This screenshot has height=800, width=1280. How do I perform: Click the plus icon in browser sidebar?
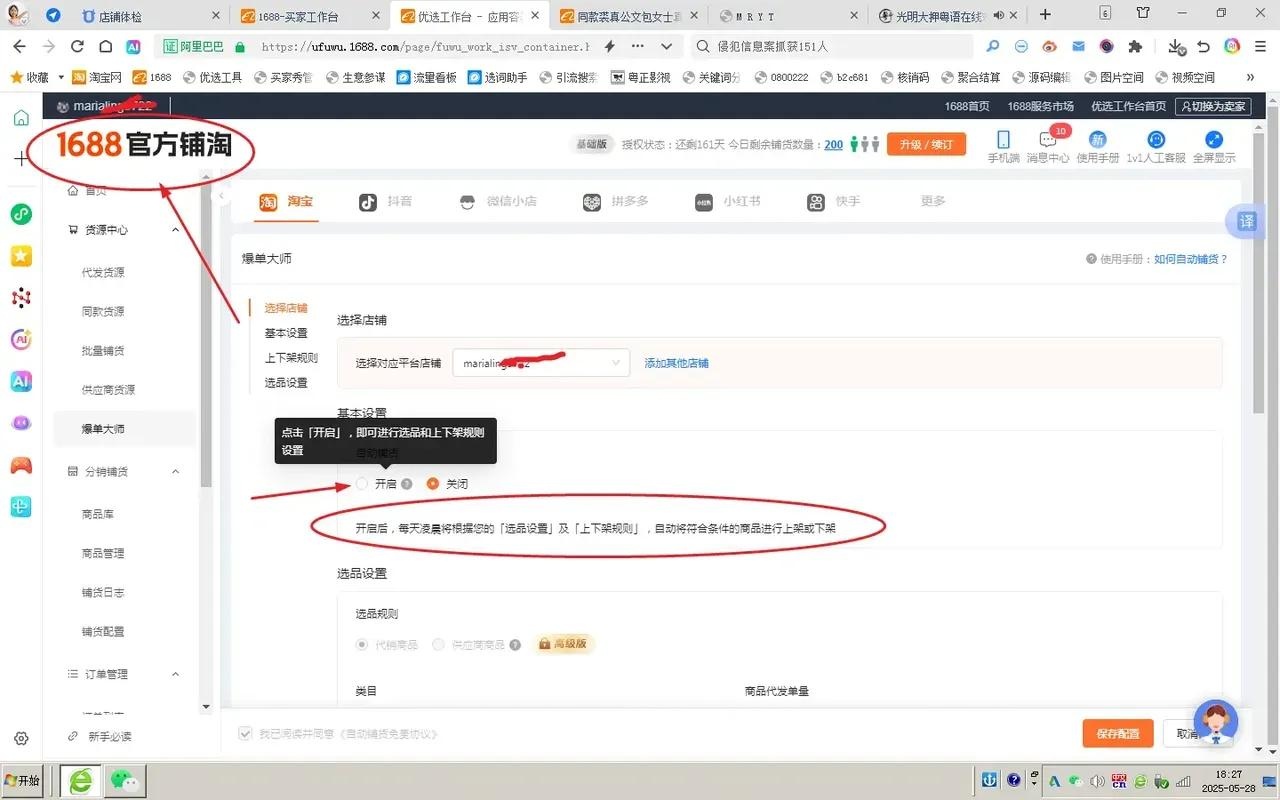click(x=21, y=158)
